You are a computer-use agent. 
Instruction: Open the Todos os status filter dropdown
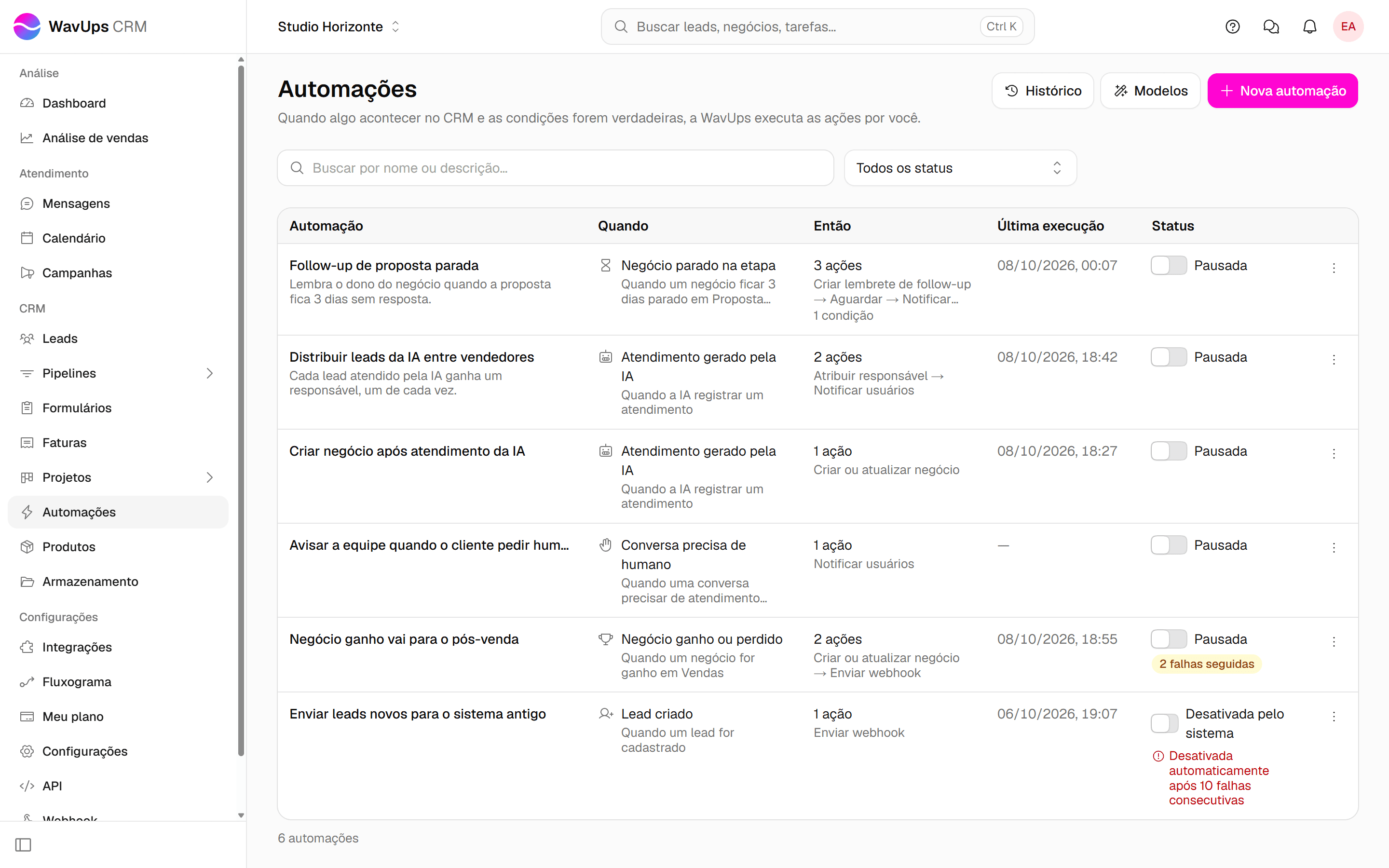click(x=960, y=168)
